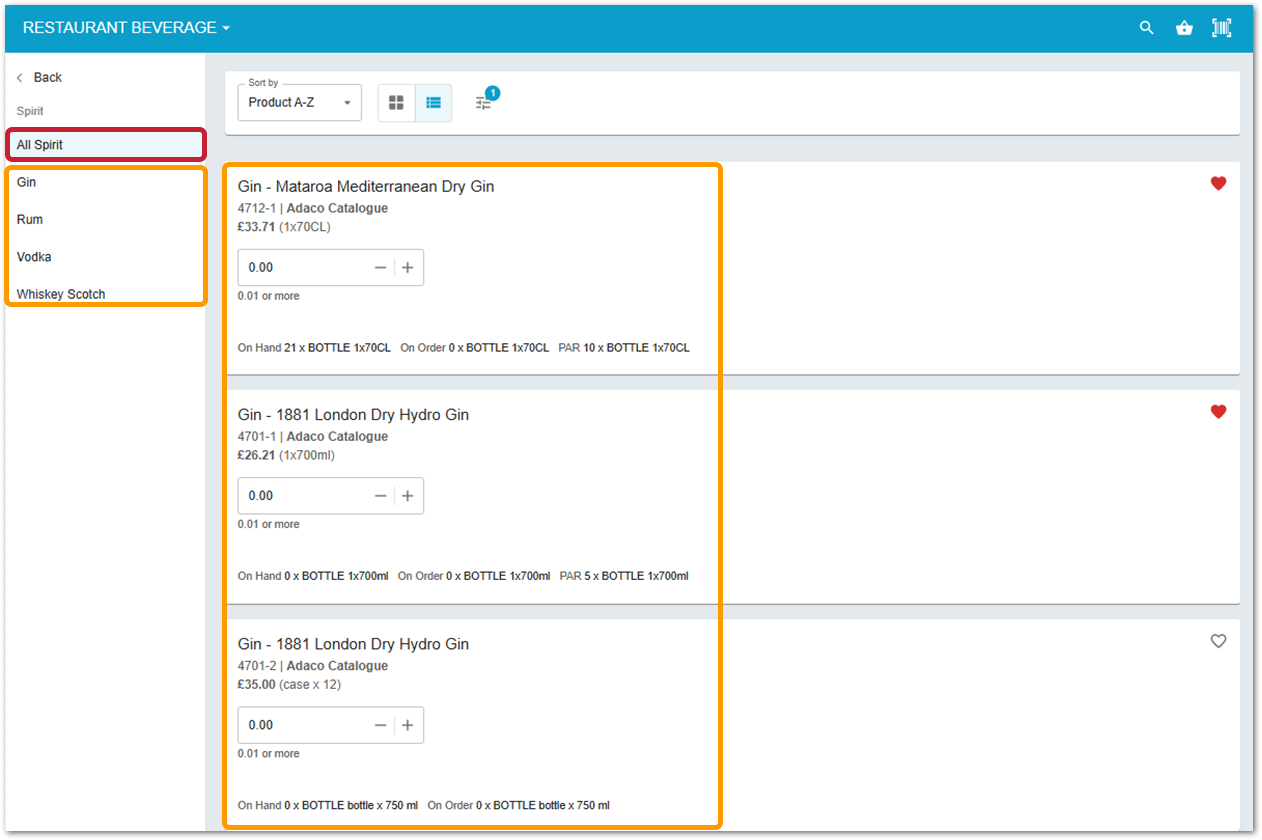Open the Sort by dropdown
1262x840 pixels.
click(x=299, y=102)
